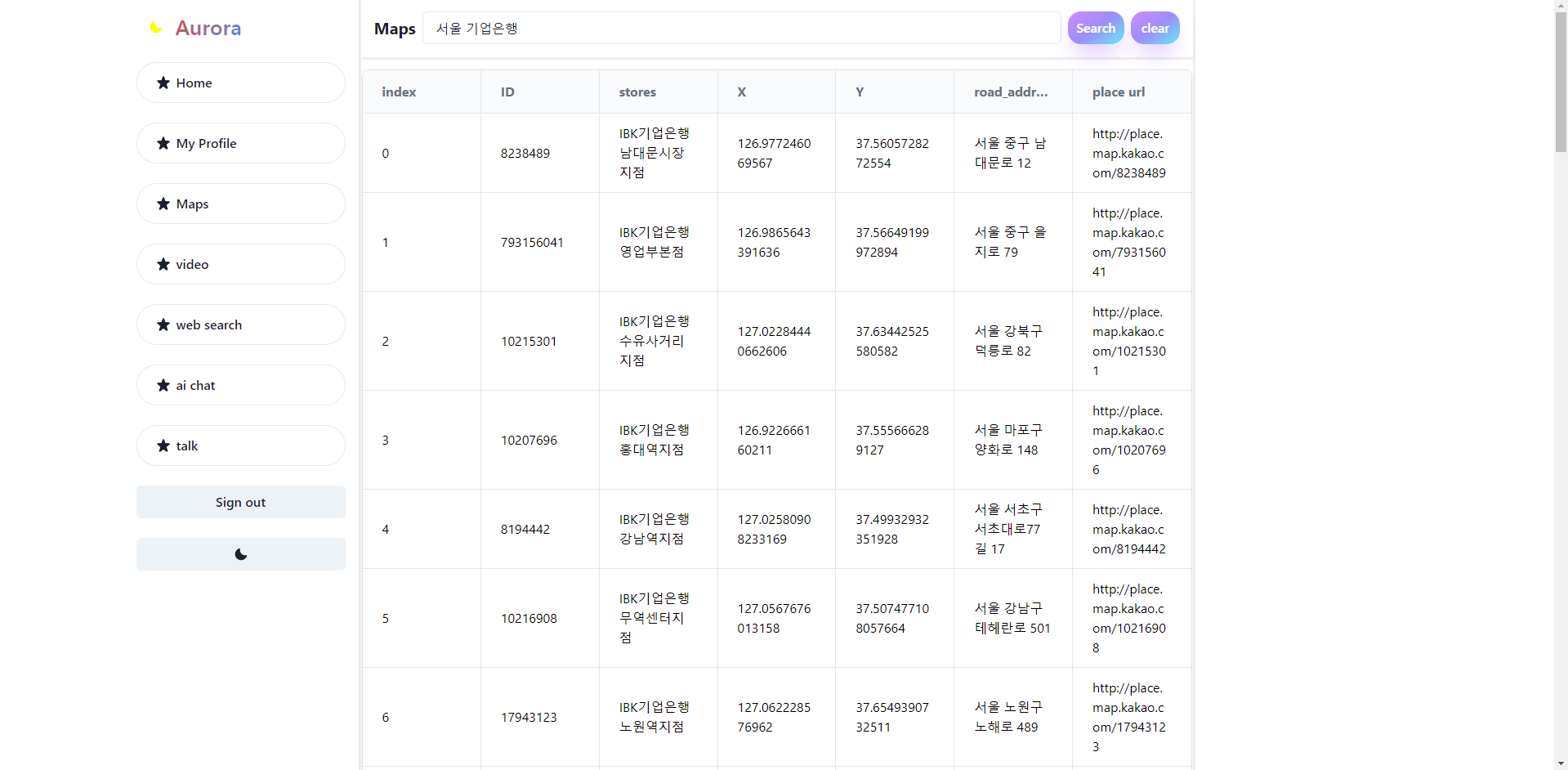Click the Sign out button
Image resolution: width=1568 pixels, height=770 pixels.
(x=241, y=502)
